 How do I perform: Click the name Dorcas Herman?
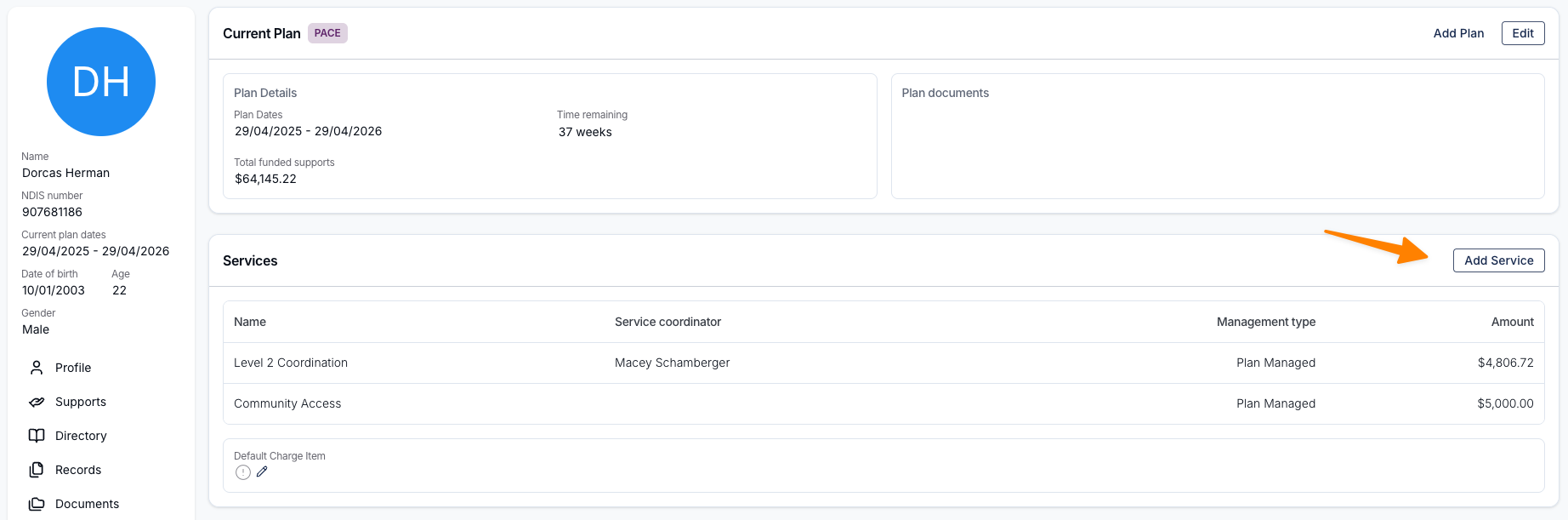coord(65,173)
